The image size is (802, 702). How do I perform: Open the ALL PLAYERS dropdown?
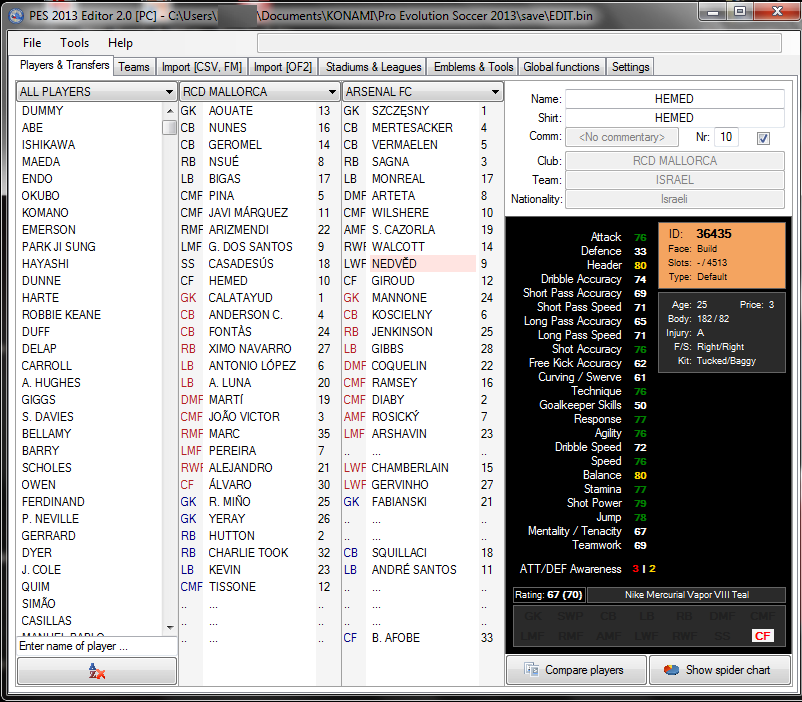point(96,92)
